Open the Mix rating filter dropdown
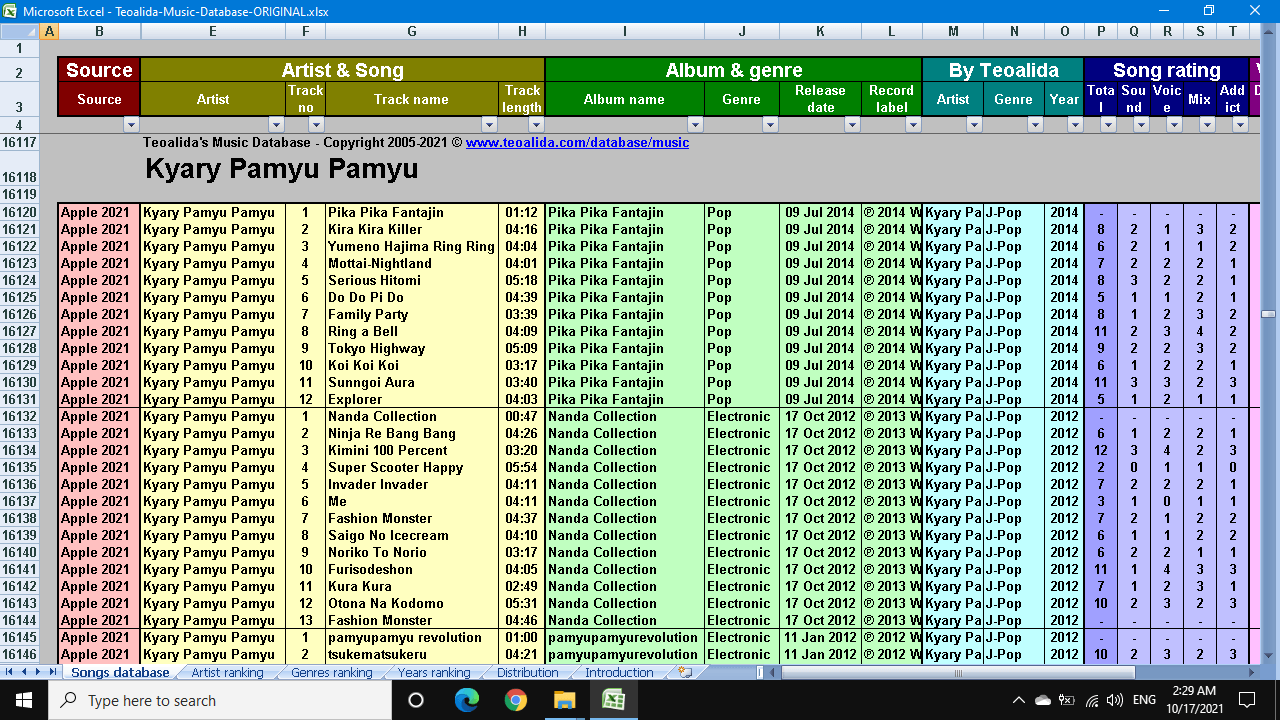Viewport: 1280px width, 720px height. pos(1207,125)
